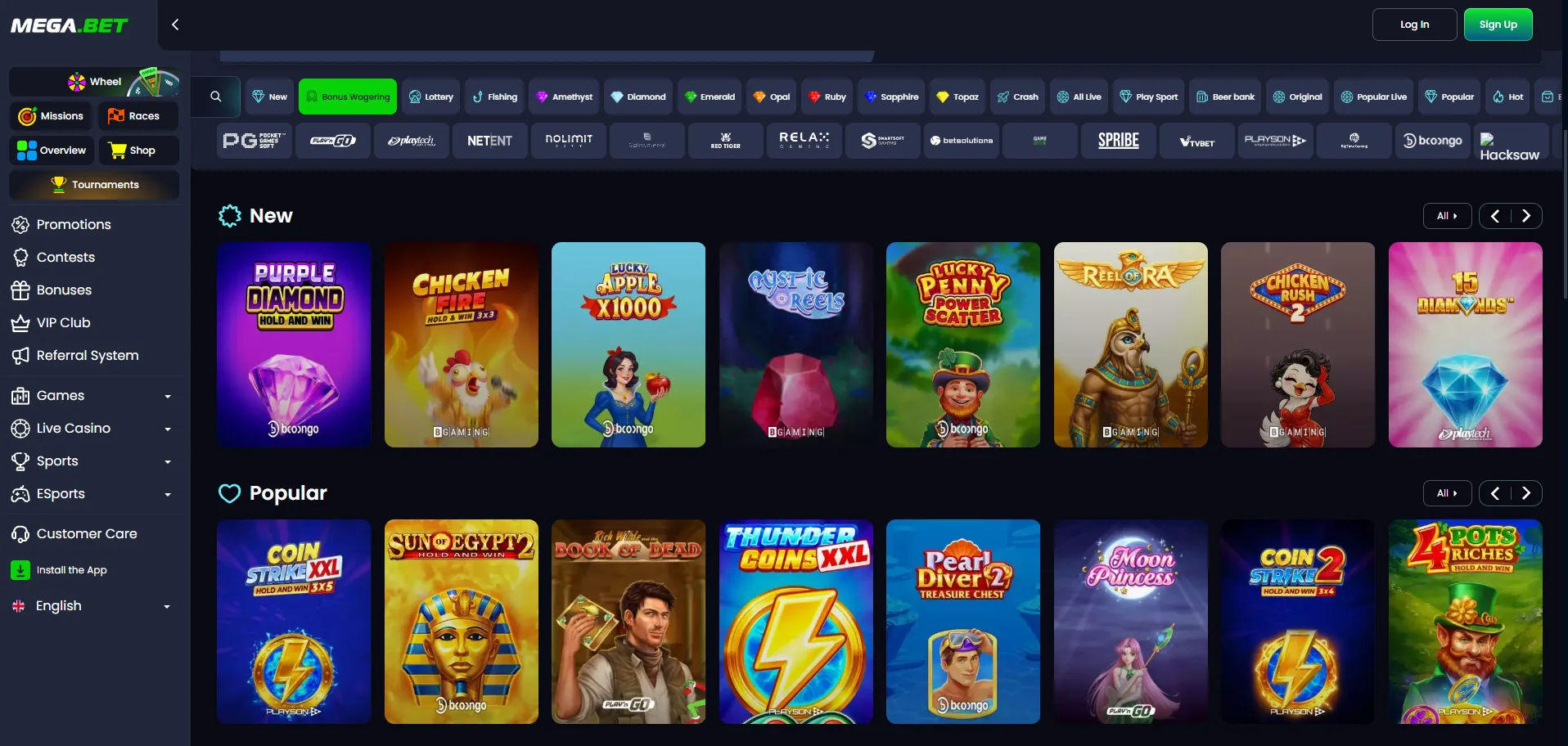Screen dimensions: 1568x746
Task: Collapse the sidebar with the back chevron
Action: tap(174, 25)
